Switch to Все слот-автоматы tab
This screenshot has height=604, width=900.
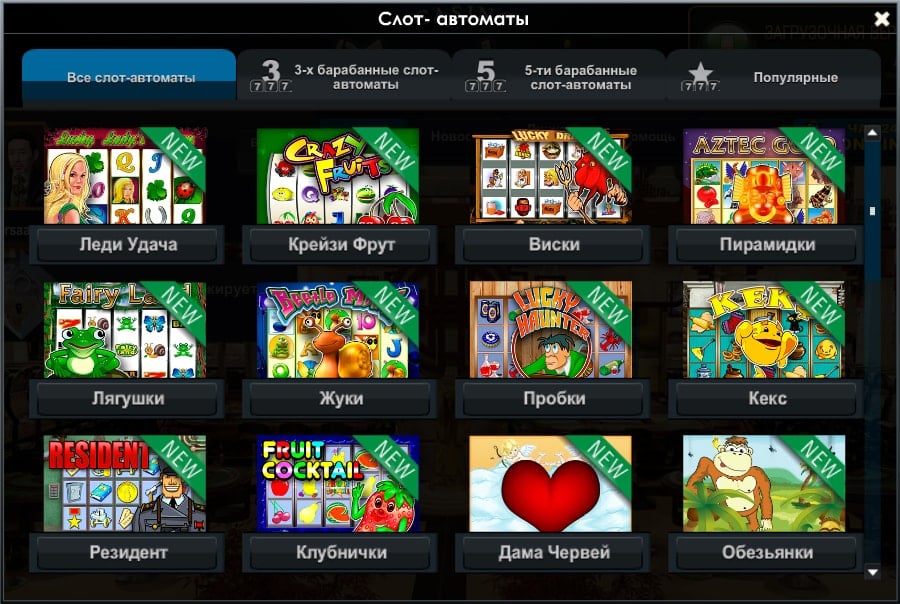pyautogui.click(x=129, y=76)
